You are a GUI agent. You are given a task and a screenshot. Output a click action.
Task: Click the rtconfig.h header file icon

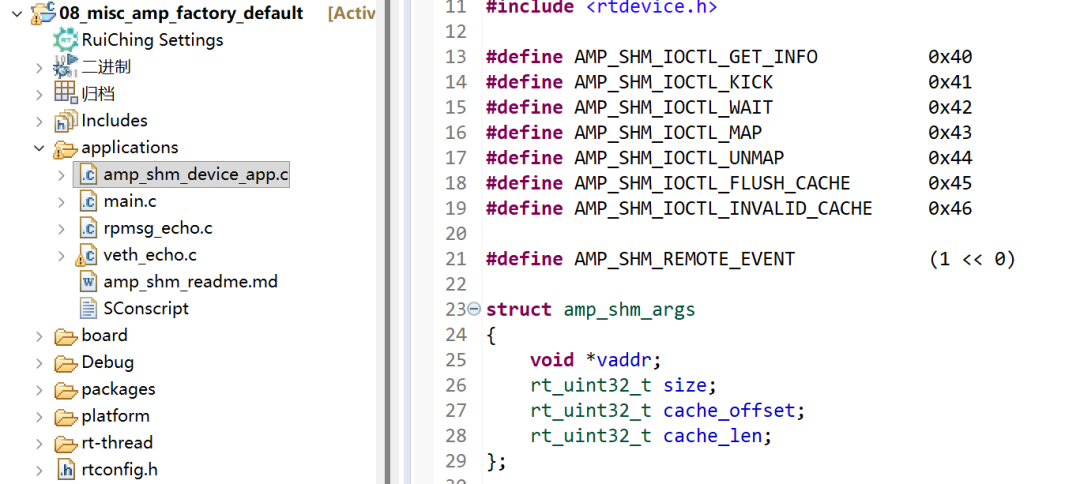66,470
